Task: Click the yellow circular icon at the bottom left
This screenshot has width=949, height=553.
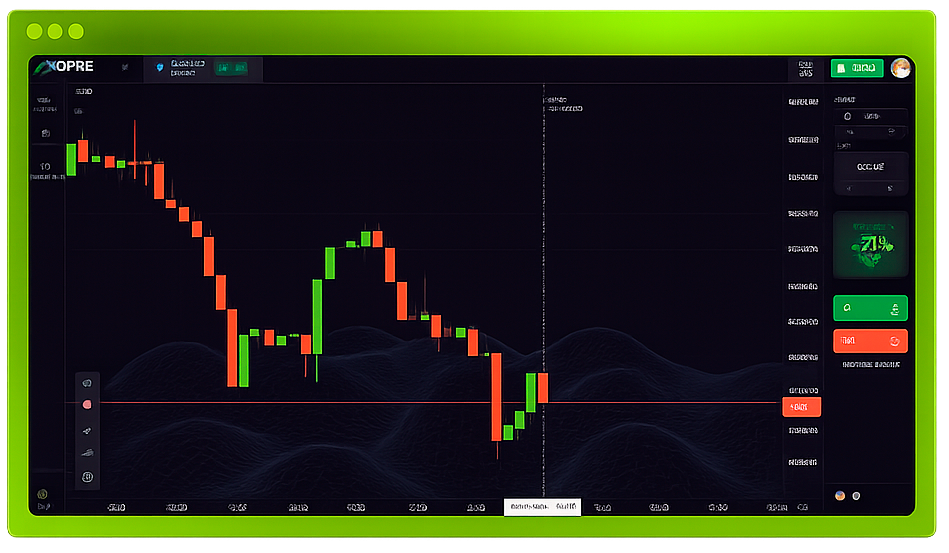Action: tap(42, 494)
